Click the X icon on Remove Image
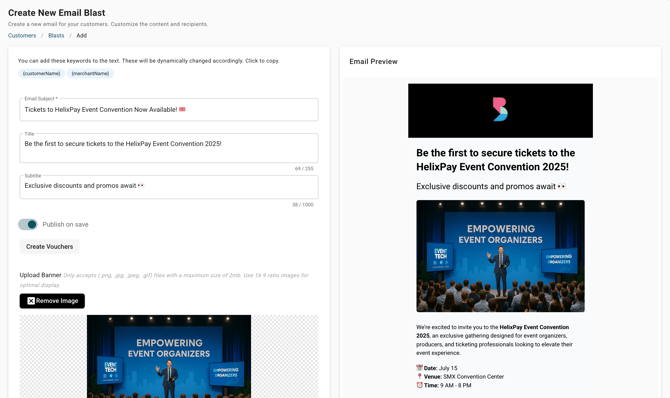 click(x=31, y=301)
